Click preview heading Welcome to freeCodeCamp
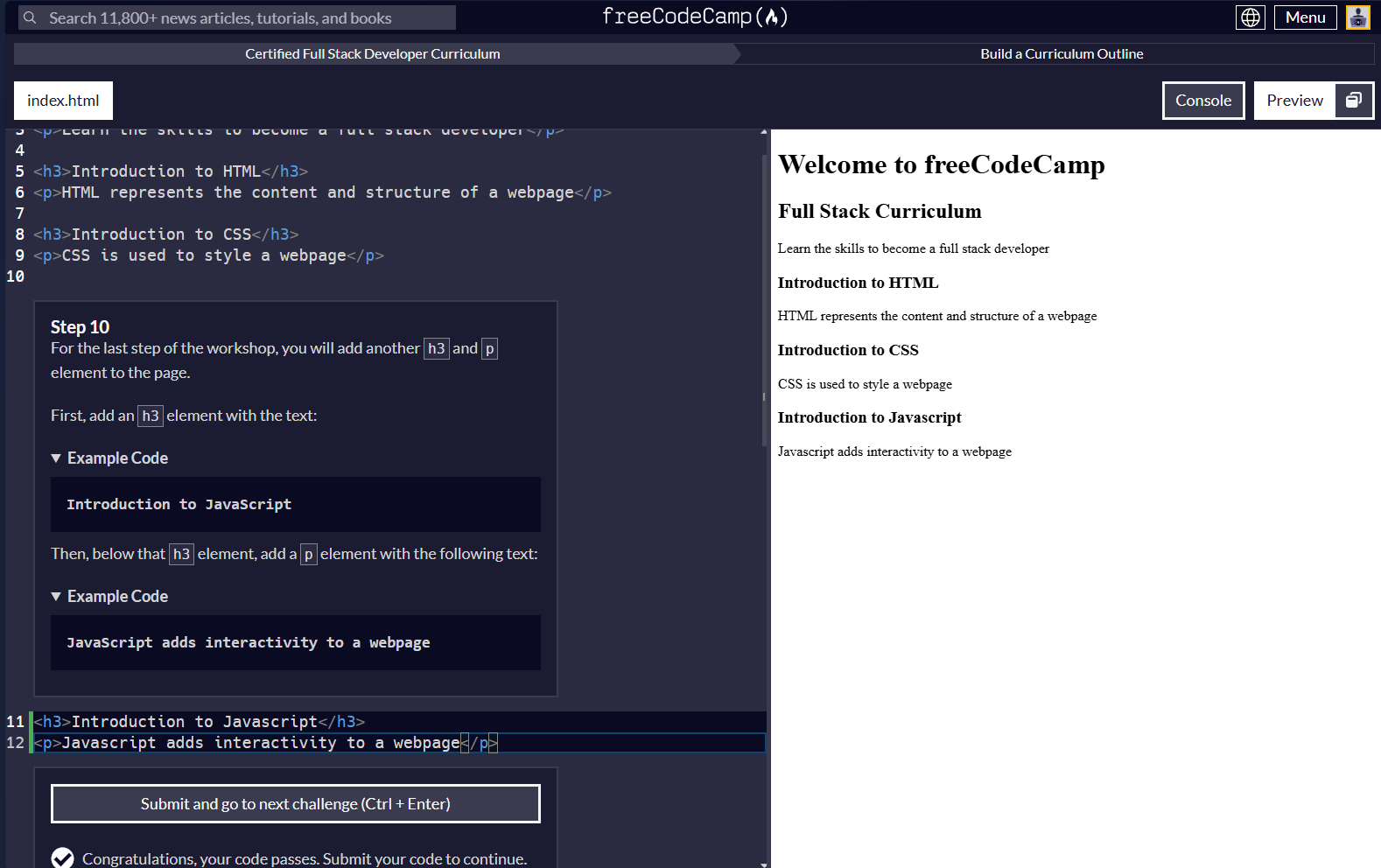Viewport: 1381px width, 868px height. tap(942, 164)
